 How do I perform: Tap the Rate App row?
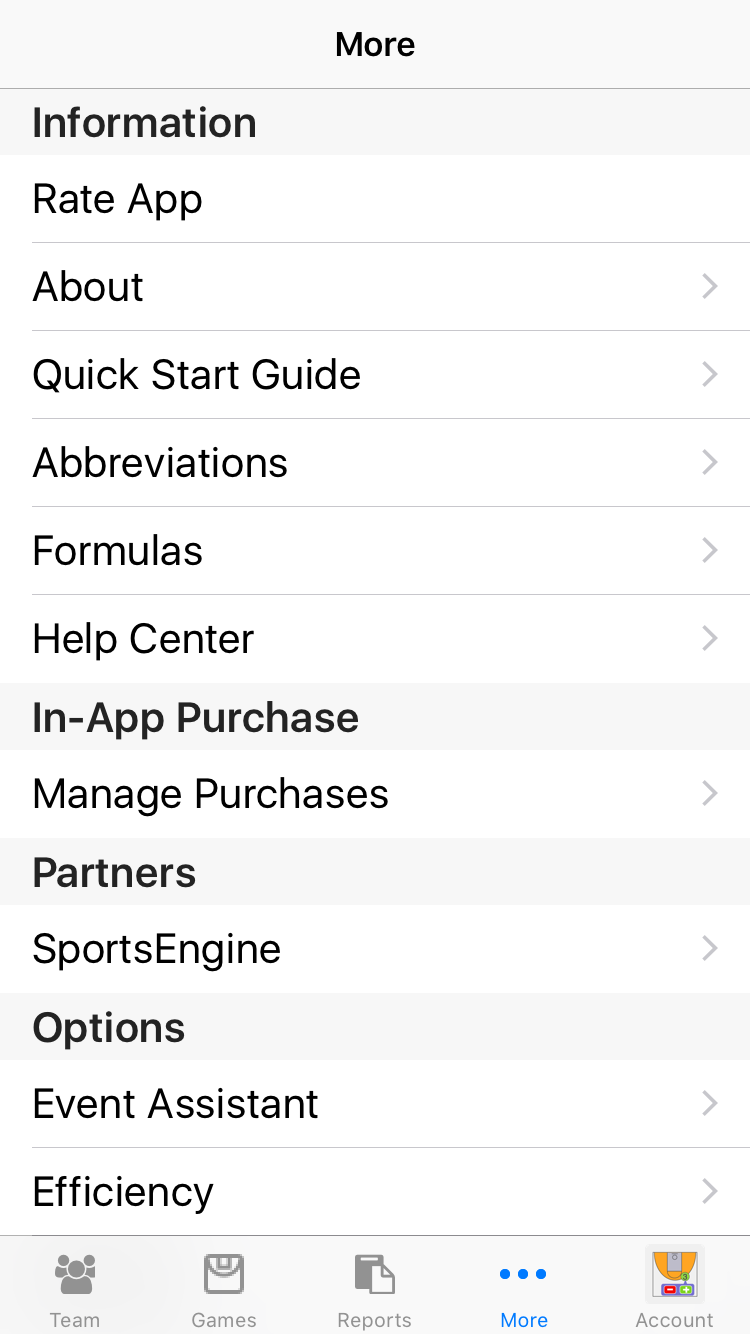118,199
